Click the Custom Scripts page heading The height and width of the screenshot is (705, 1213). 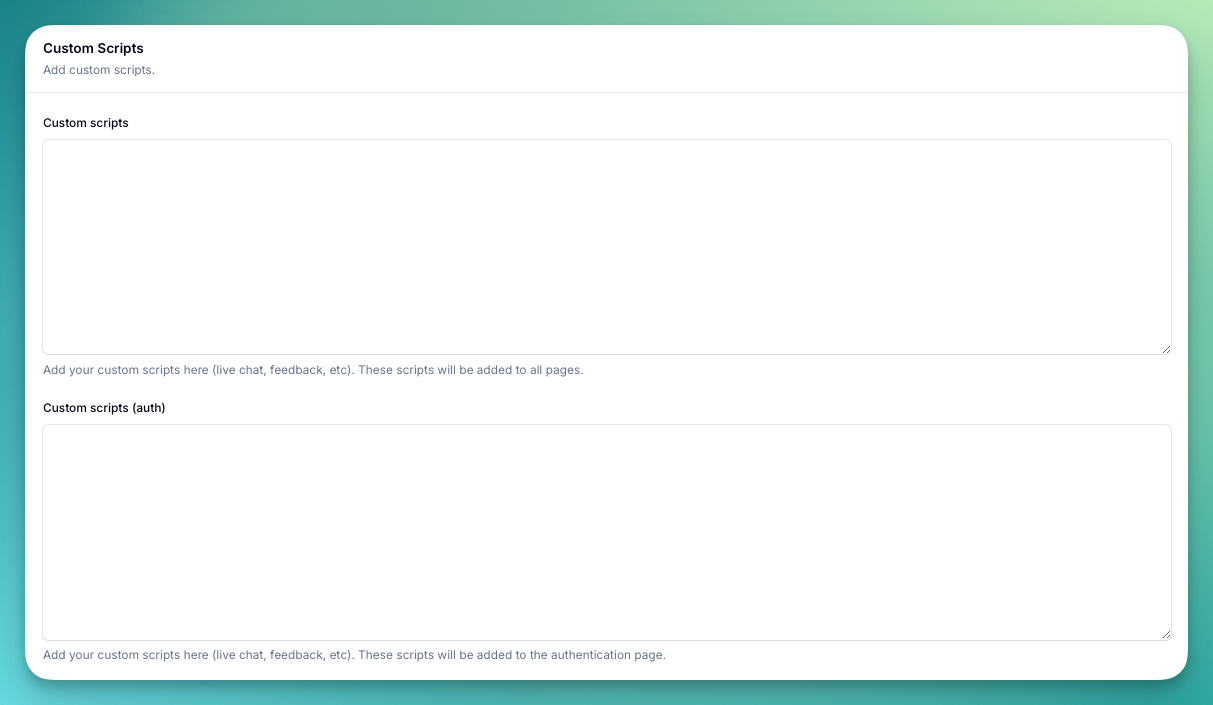click(x=93, y=48)
